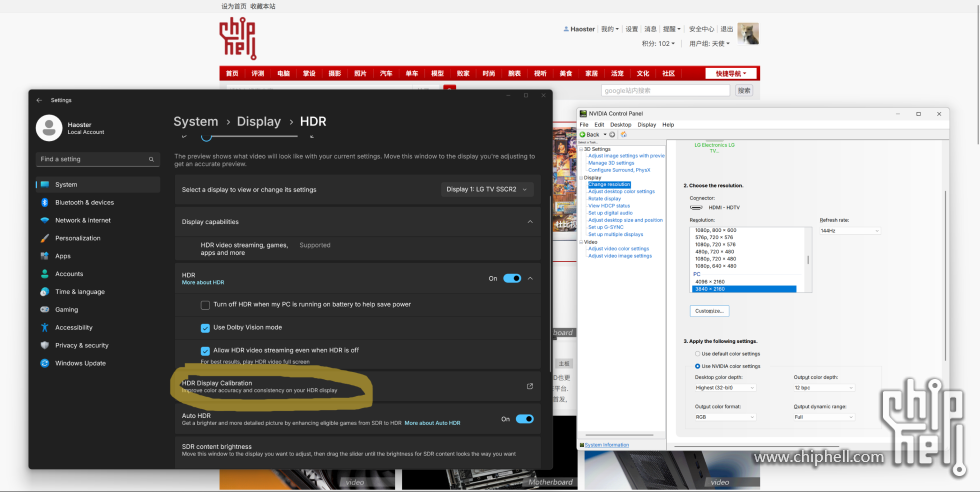The width and height of the screenshot is (980, 492).
Task: Open Set up G-SYNC in NVIDIA tree
Action: pyautogui.click(x=606, y=228)
